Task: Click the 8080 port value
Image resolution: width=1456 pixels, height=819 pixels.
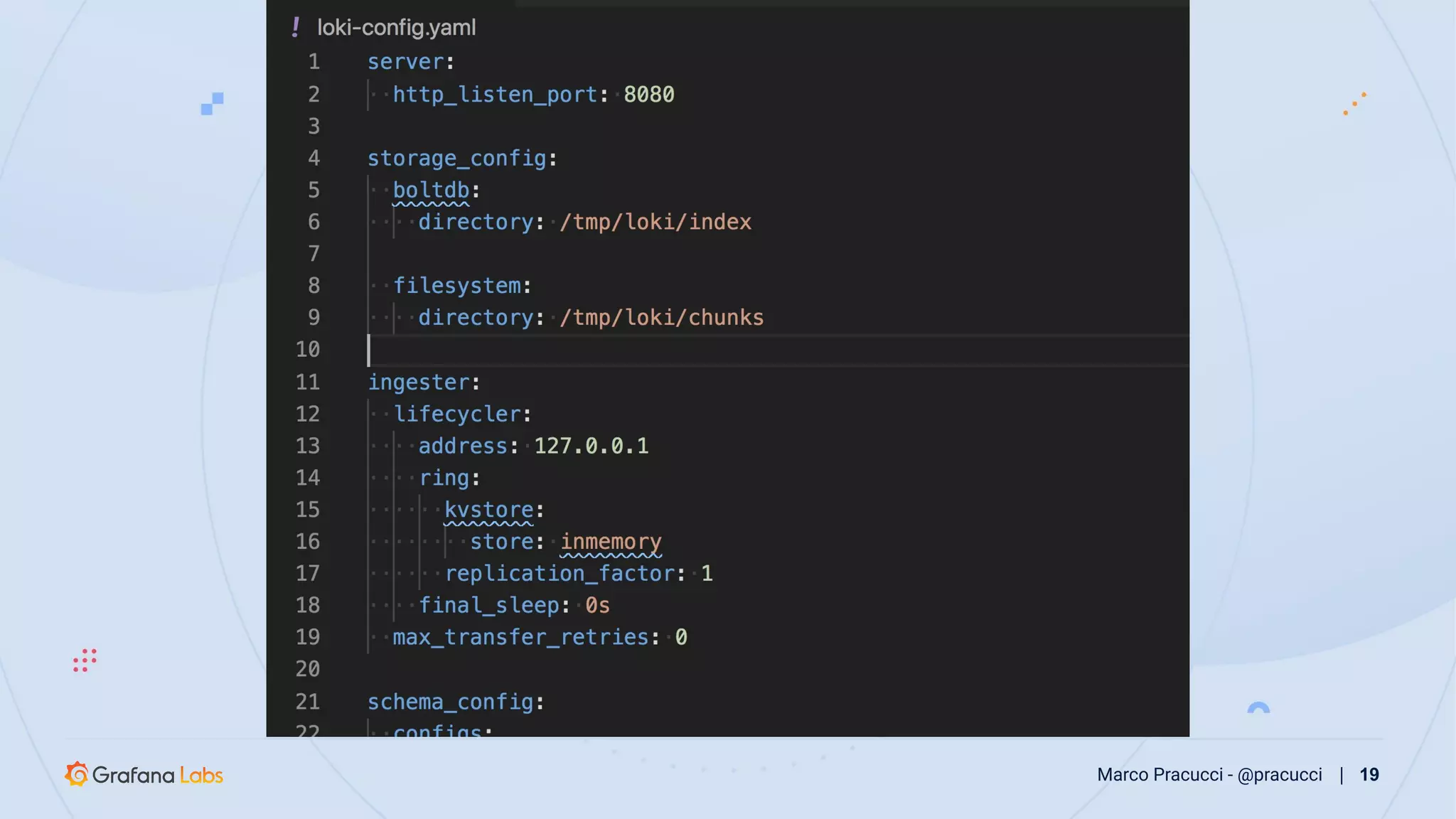Action: pos(648,95)
